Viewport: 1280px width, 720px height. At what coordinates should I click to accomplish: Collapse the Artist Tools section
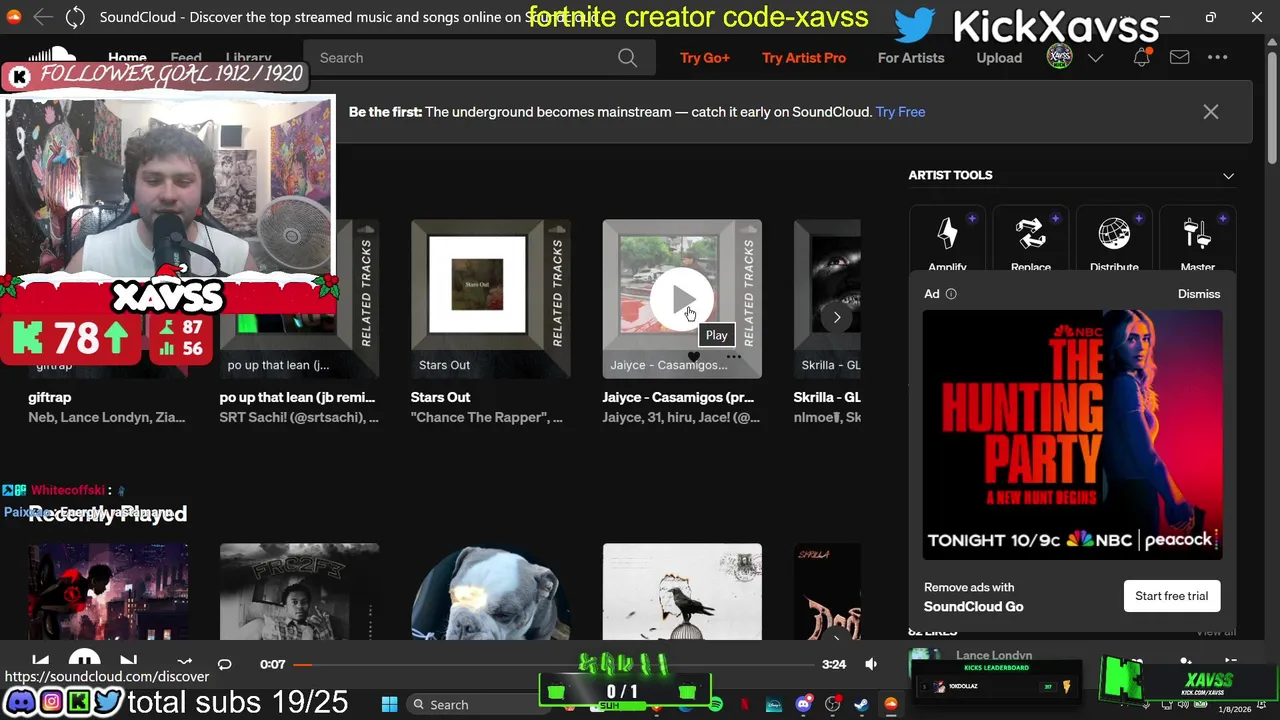coord(1228,175)
